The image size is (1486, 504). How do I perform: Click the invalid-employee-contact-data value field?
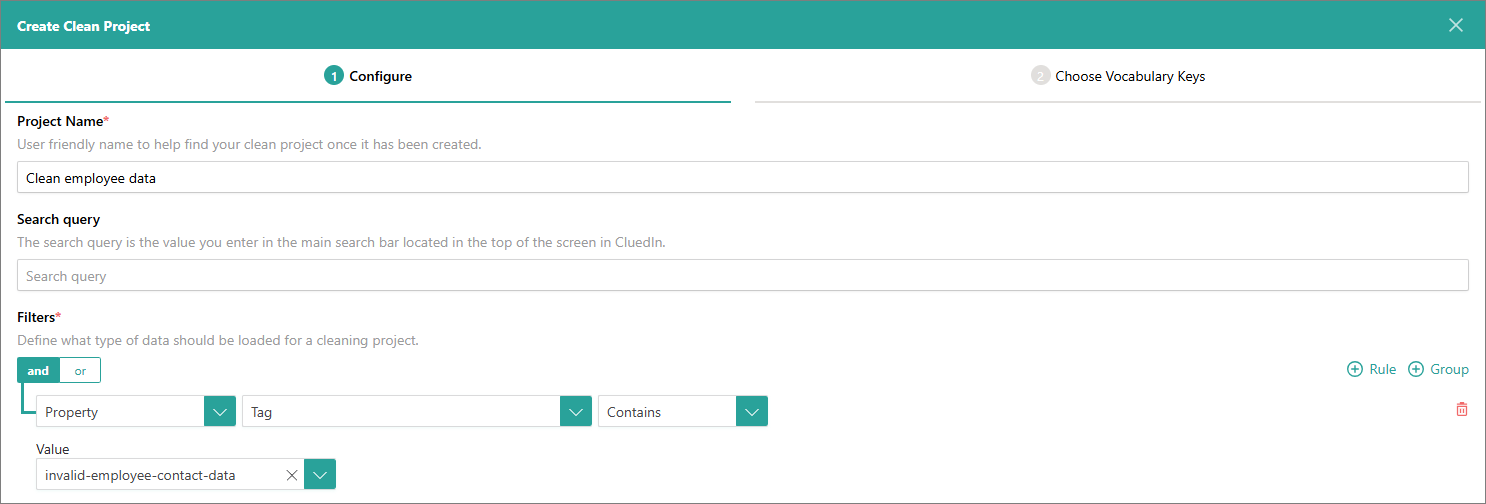point(160,475)
